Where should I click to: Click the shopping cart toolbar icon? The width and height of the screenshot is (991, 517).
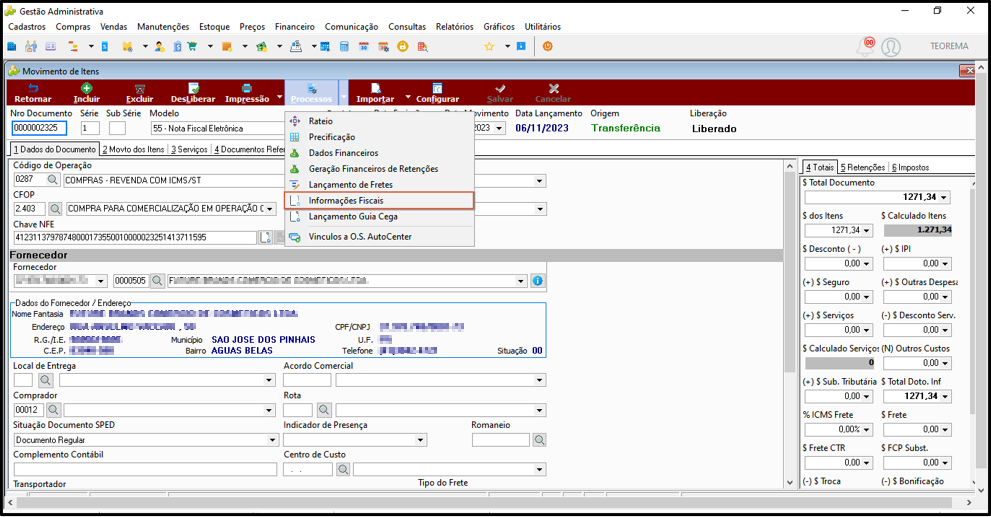(192, 46)
